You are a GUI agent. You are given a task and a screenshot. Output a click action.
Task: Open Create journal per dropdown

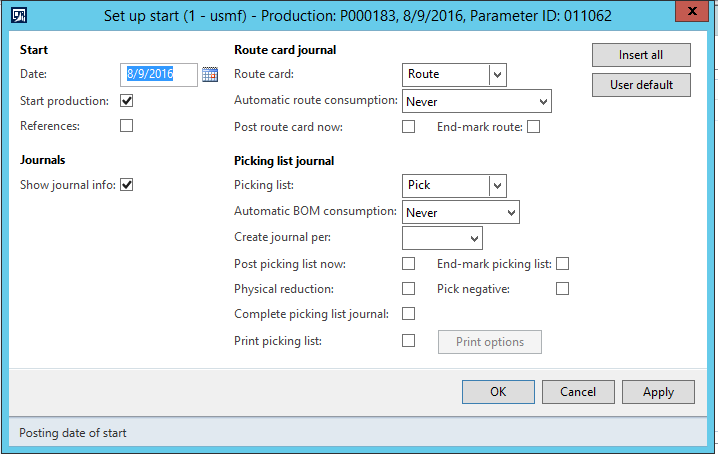[473, 238]
